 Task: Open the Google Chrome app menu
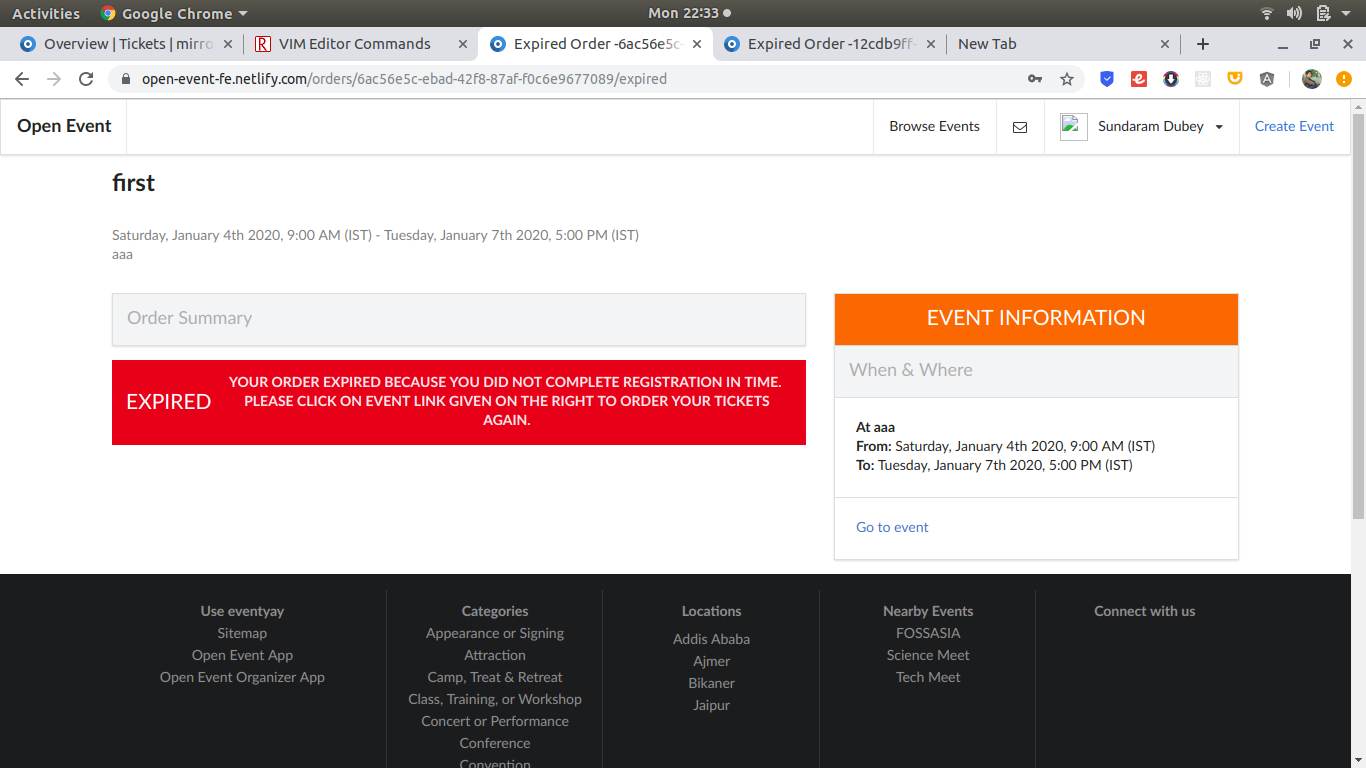click(174, 13)
